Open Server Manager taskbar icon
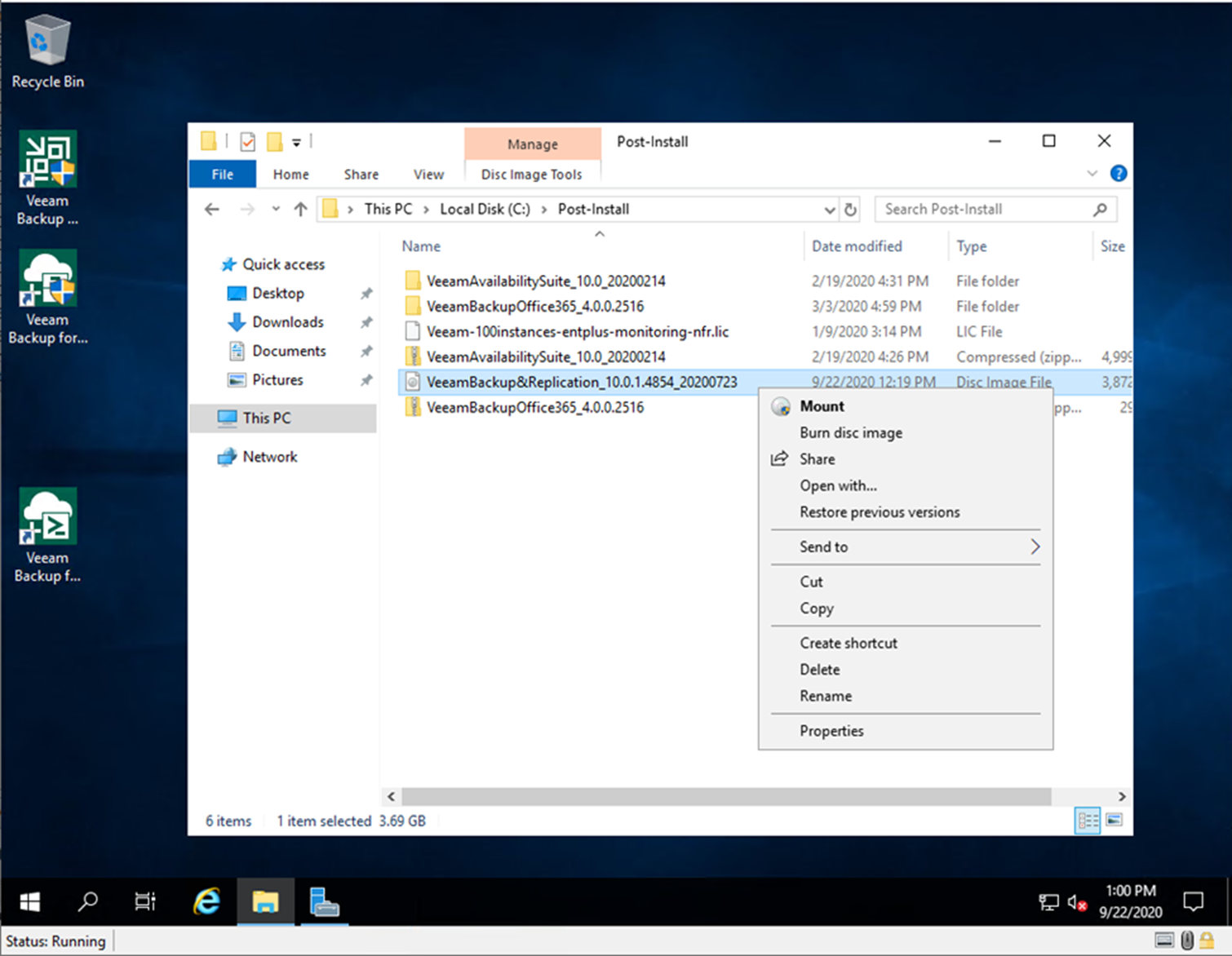The width and height of the screenshot is (1232, 956). tap(325, 901)
